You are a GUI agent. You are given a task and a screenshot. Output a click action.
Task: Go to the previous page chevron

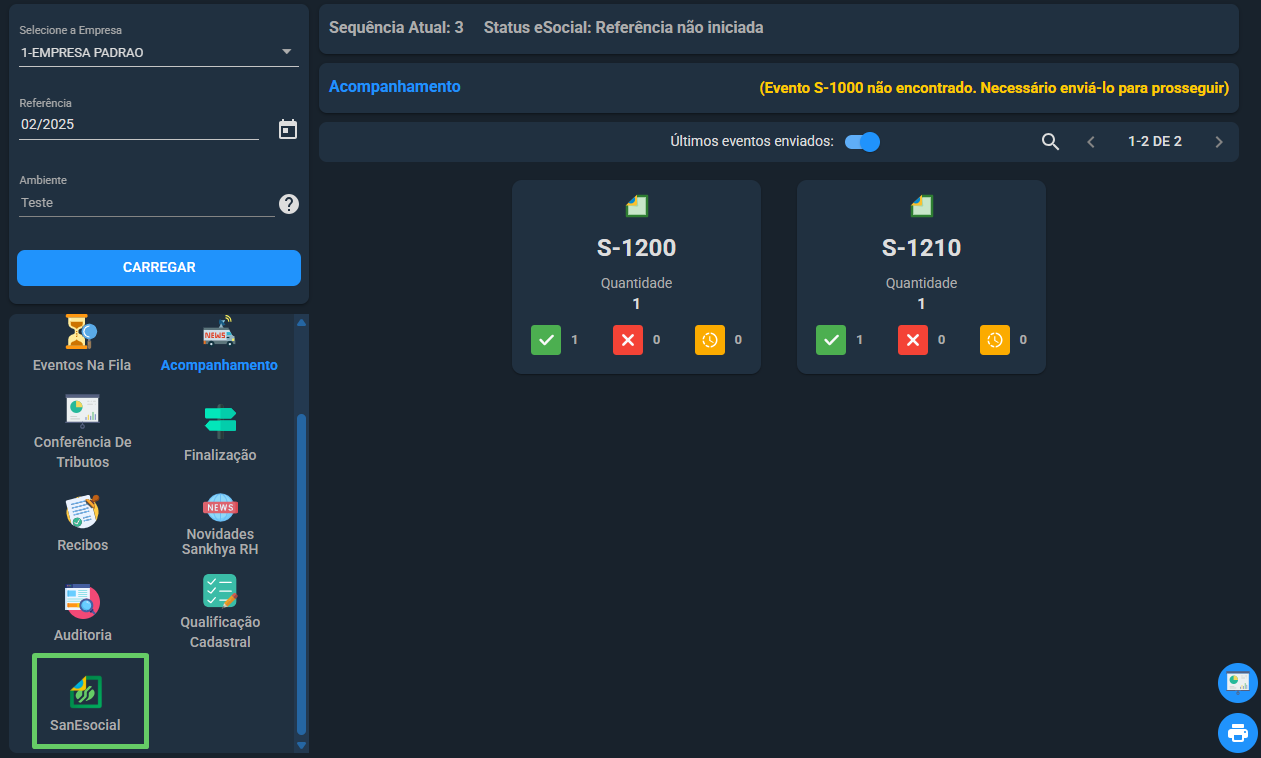[1091, 142]
